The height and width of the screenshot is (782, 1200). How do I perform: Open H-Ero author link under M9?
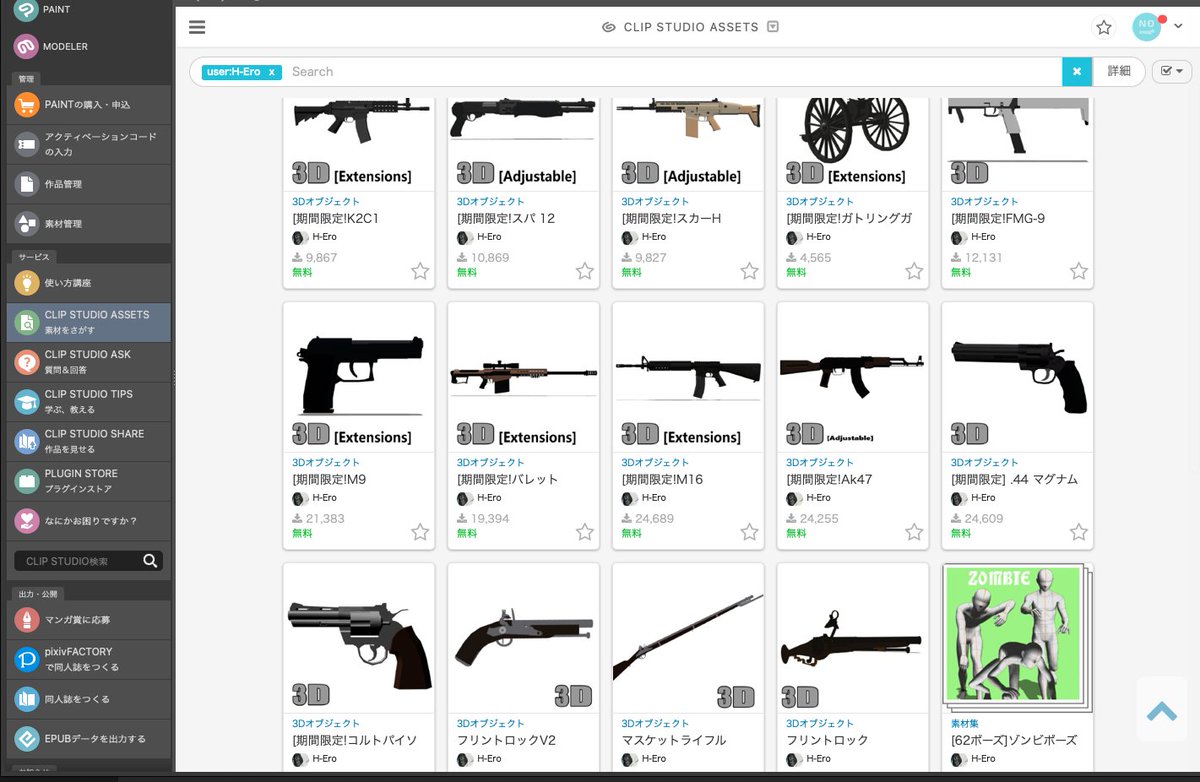[325, 498]
